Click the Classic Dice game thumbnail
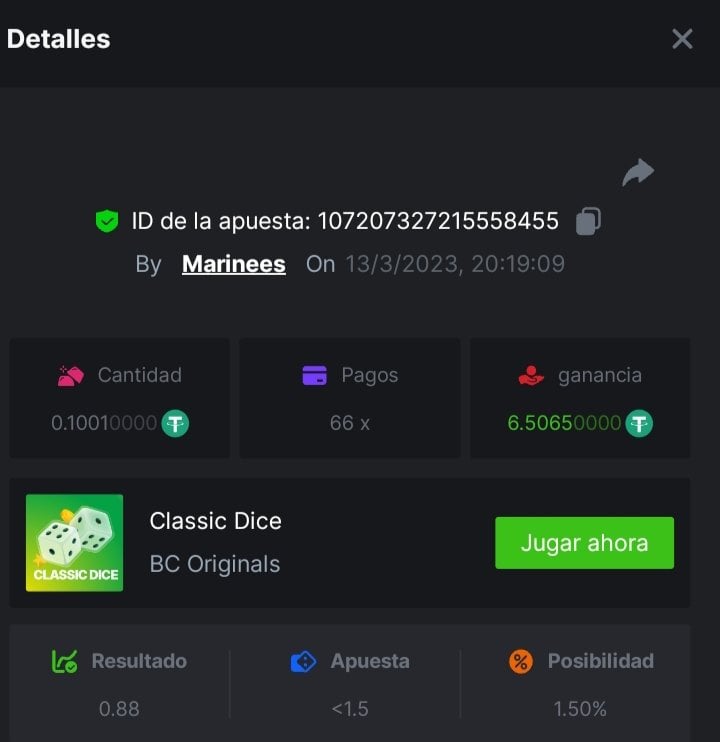This screenshot has width=720, height=742. click(74, 543)
